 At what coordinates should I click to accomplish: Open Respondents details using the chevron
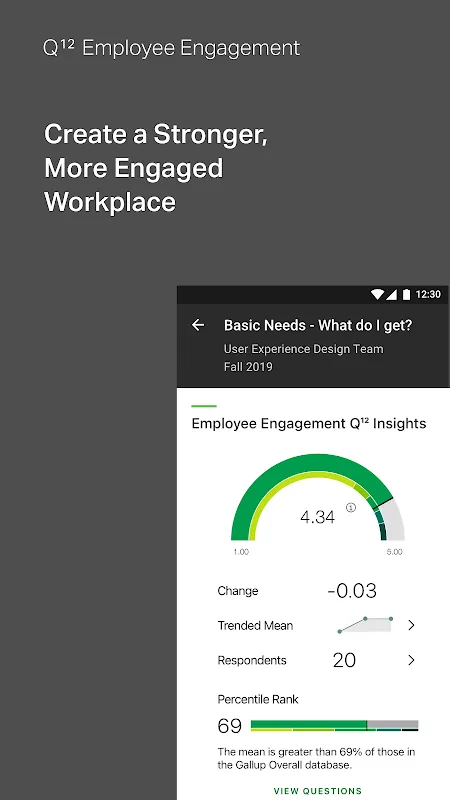click(x=411, y=660)
